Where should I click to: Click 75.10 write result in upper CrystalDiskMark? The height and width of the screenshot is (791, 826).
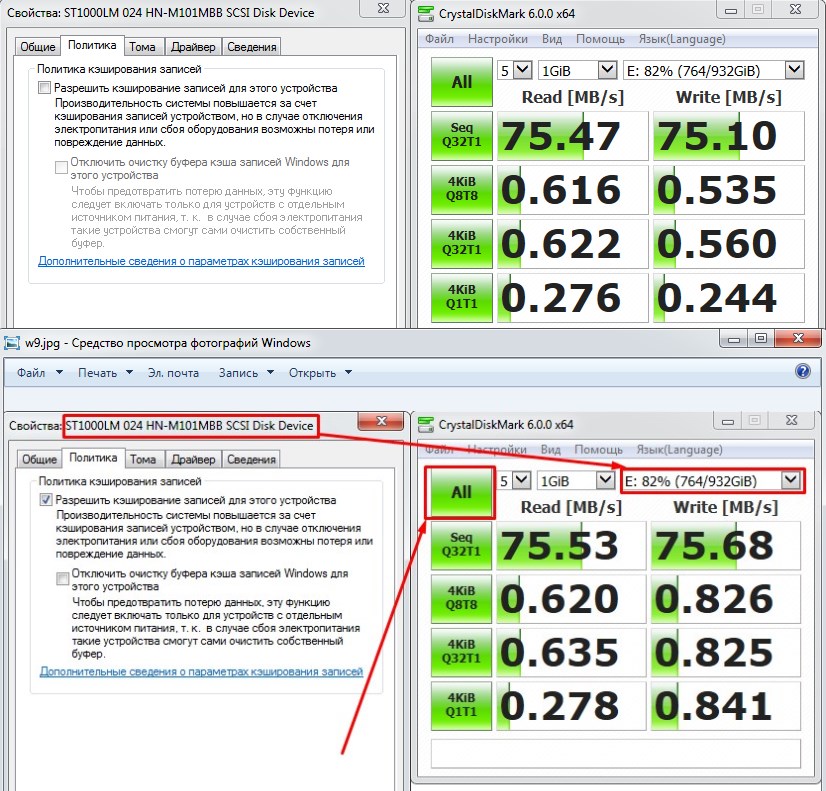coord(729,135)
